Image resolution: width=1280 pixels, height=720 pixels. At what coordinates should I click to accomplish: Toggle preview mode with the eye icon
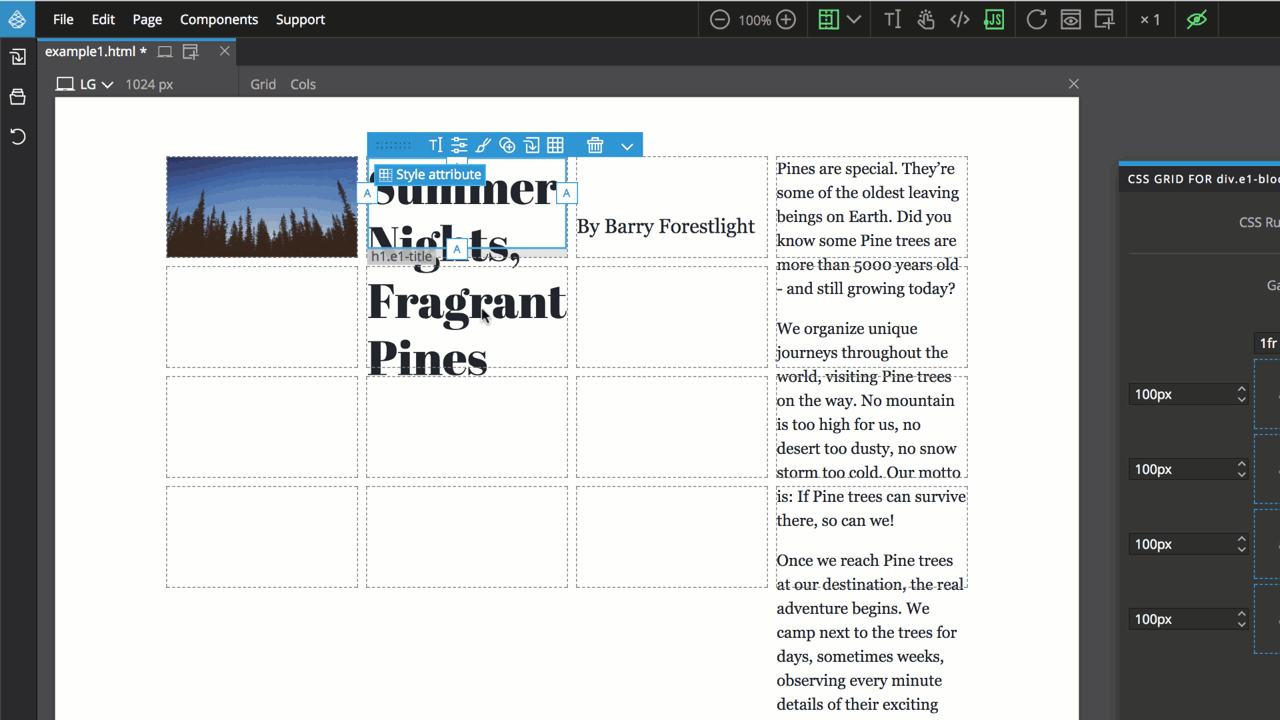[x=1070, y=19]
